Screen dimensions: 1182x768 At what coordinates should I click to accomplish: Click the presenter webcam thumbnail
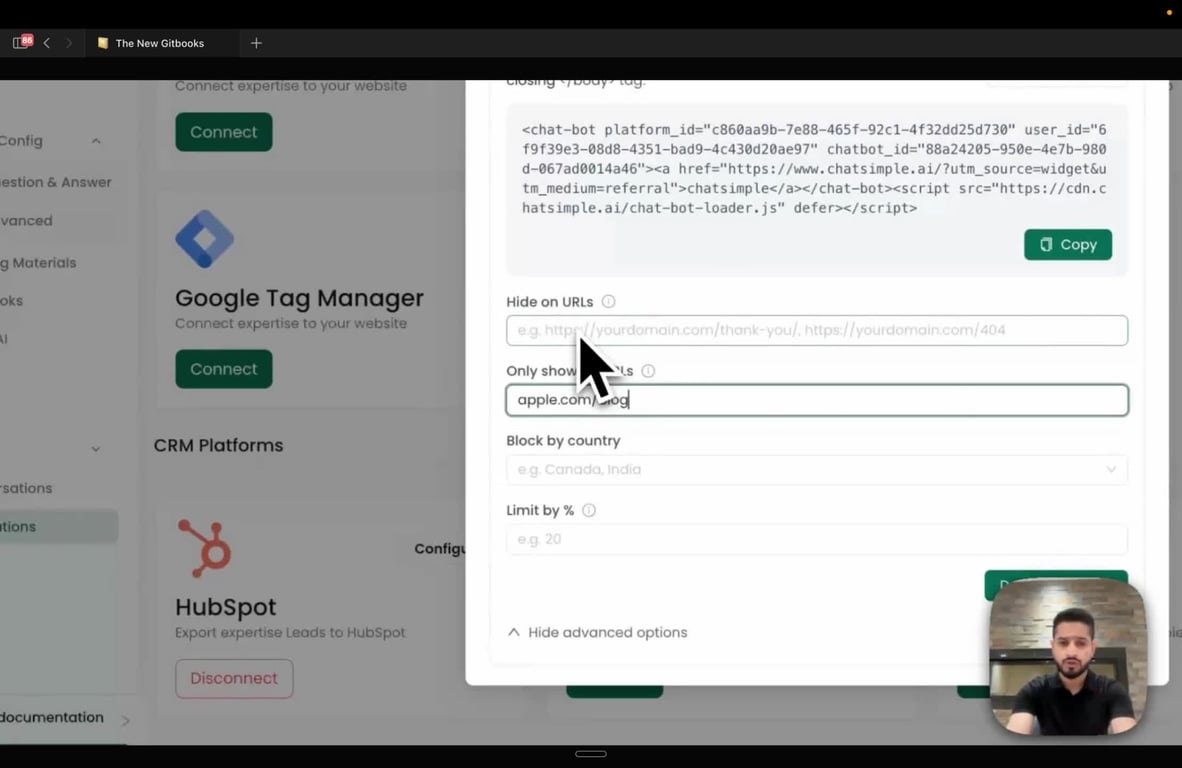click(1068, 657)
